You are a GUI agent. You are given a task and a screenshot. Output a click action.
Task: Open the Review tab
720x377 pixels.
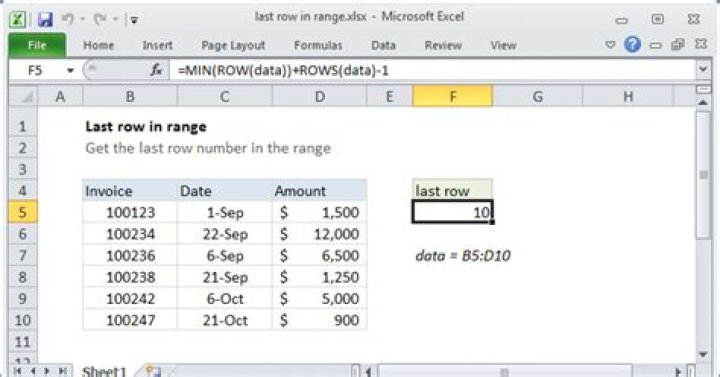pos(443,45)
